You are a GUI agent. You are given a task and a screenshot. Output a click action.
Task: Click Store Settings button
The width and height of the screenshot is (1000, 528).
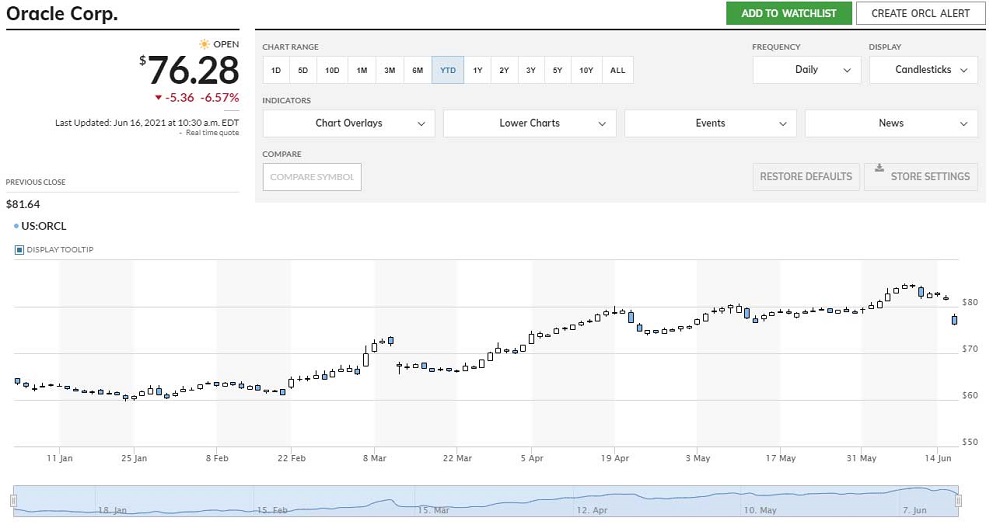click(x=921, y=177)
